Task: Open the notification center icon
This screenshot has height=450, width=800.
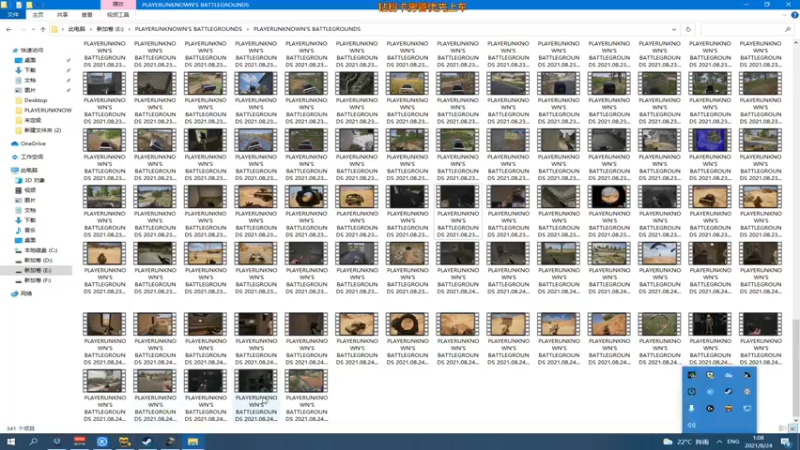Action: pos(786,442)
